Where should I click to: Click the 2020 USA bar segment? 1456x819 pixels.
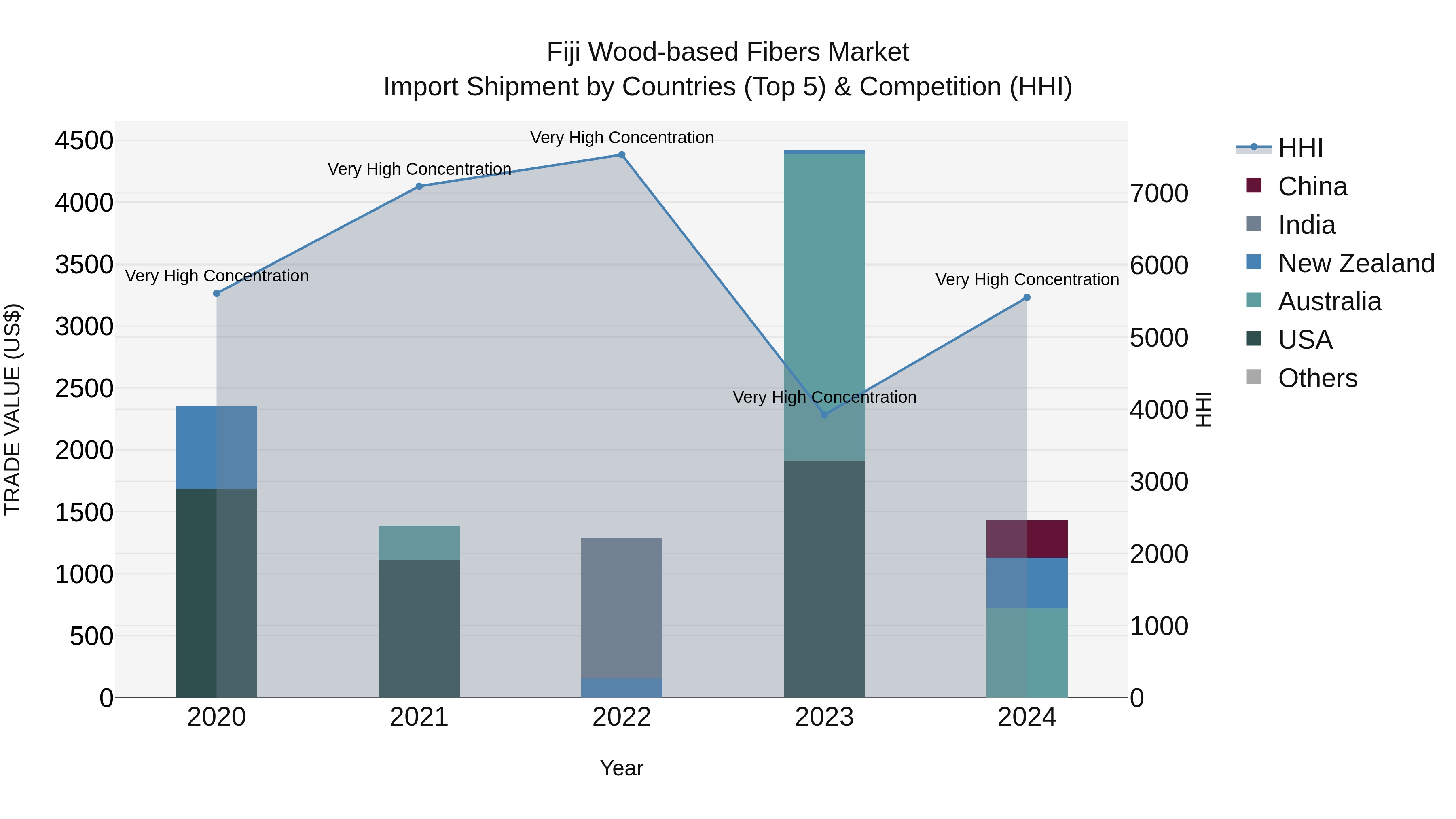pyautogui.click(x=216, y=593)
